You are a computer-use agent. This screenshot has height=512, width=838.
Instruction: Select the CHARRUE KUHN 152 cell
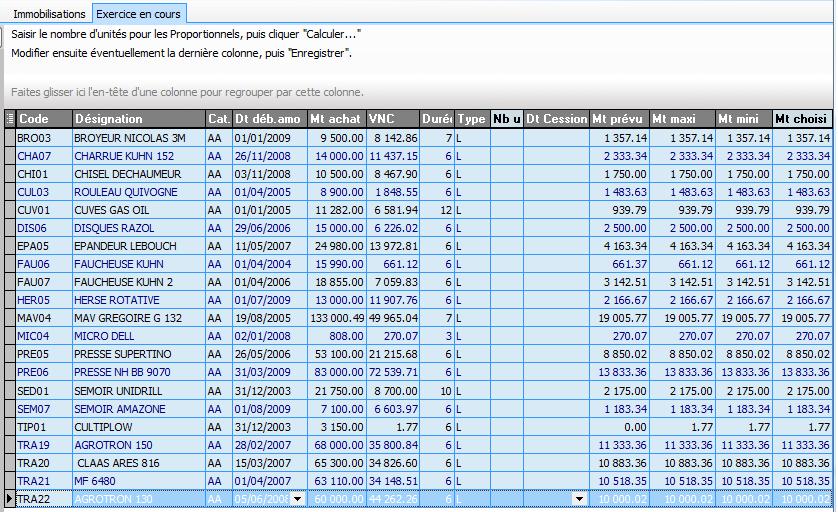tap(138, 156)
